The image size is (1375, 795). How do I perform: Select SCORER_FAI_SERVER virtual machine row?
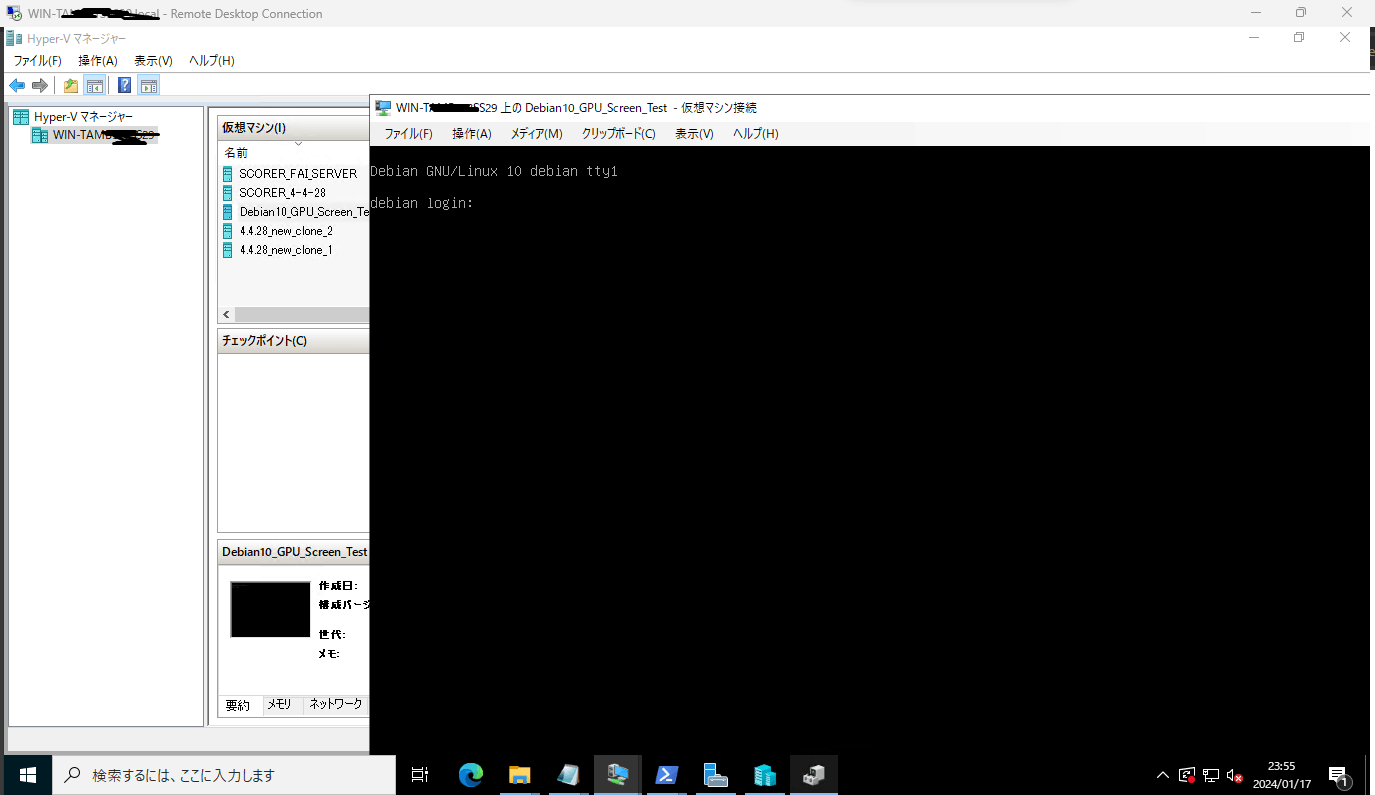pos(295,173)
